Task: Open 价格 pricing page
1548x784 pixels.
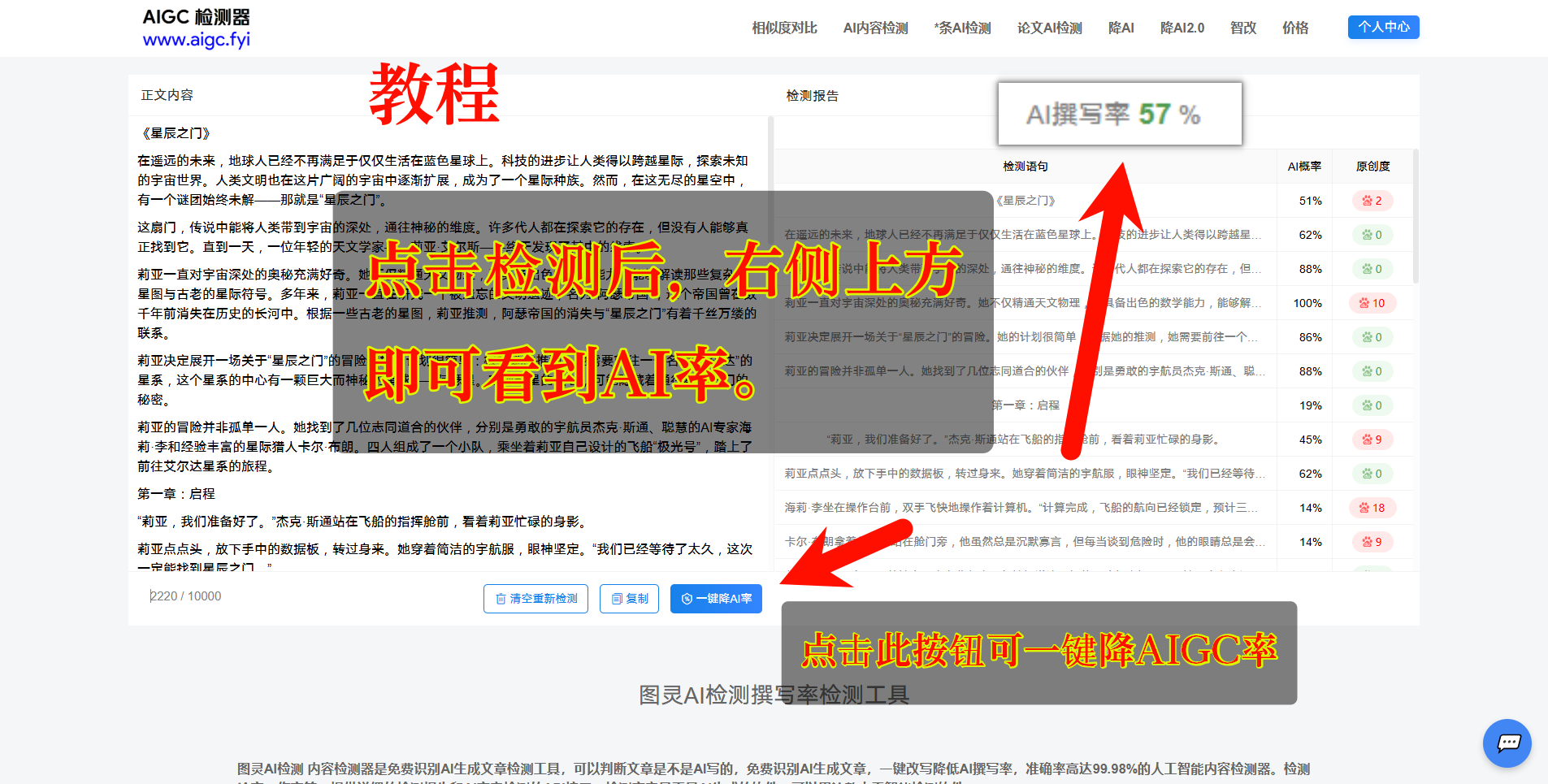Action: 1294,28
